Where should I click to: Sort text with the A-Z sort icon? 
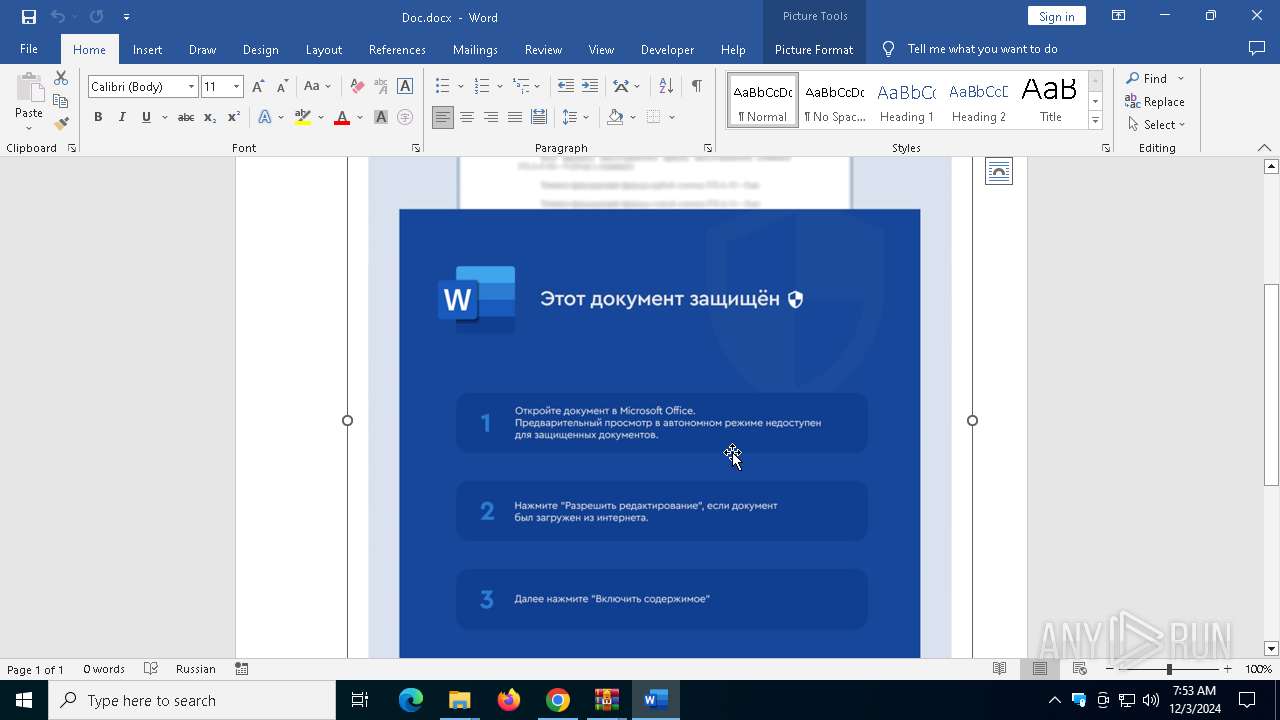pos(666,87)
